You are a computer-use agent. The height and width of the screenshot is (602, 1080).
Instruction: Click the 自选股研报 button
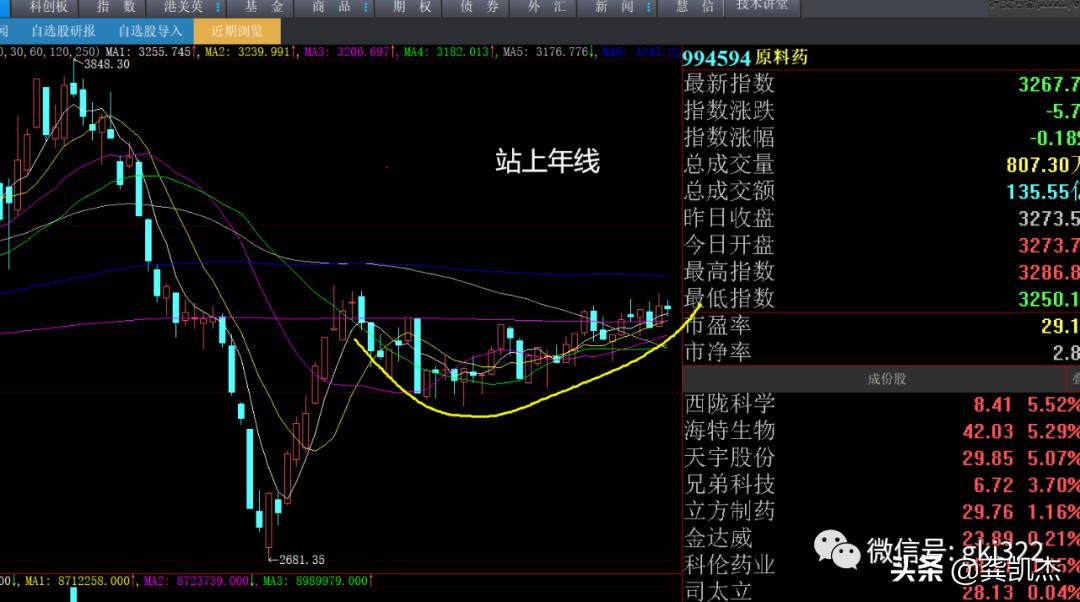point(63,31)
